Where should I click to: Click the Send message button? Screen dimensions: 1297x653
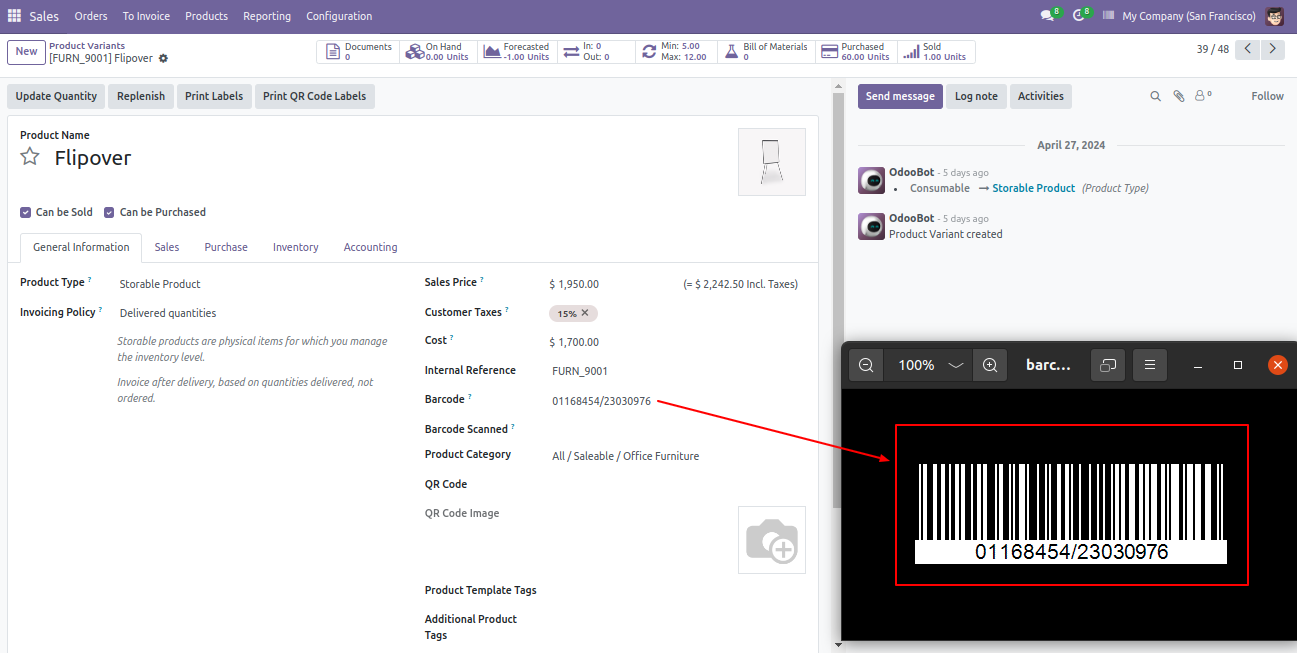(x=900, y=96)
